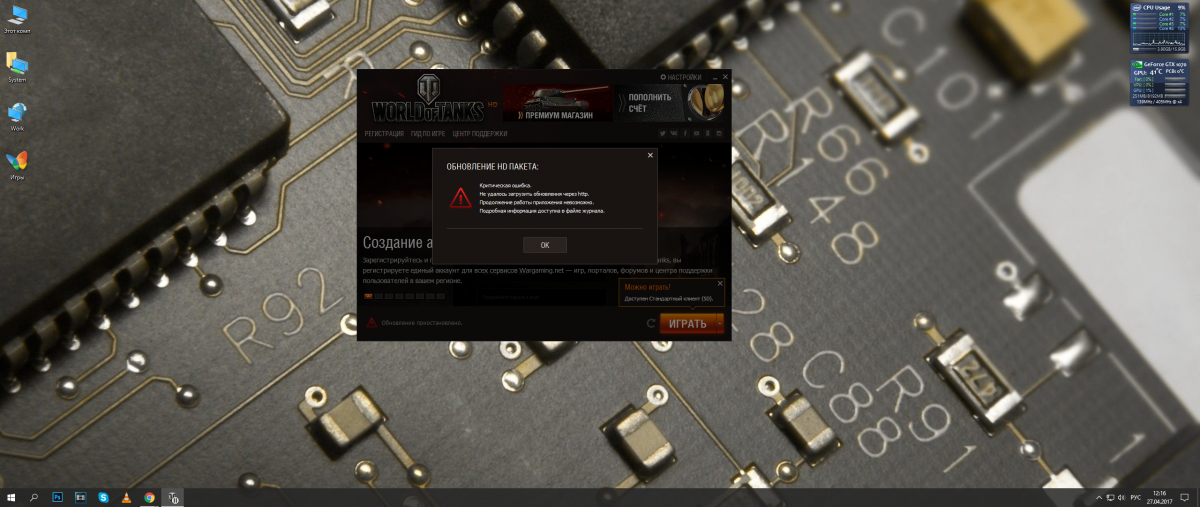Click the orange ИГРАТЬ play button
Viewport: 1200px width, 507px height.
(687, 323)
